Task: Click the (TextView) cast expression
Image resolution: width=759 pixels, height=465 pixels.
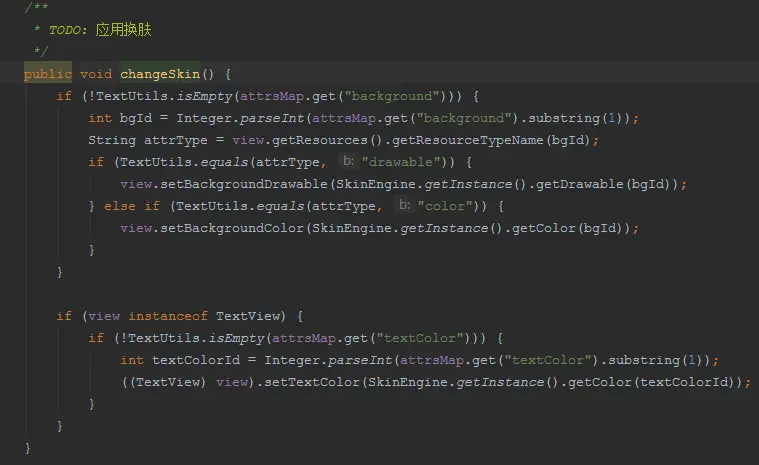Action: point(168,382)
